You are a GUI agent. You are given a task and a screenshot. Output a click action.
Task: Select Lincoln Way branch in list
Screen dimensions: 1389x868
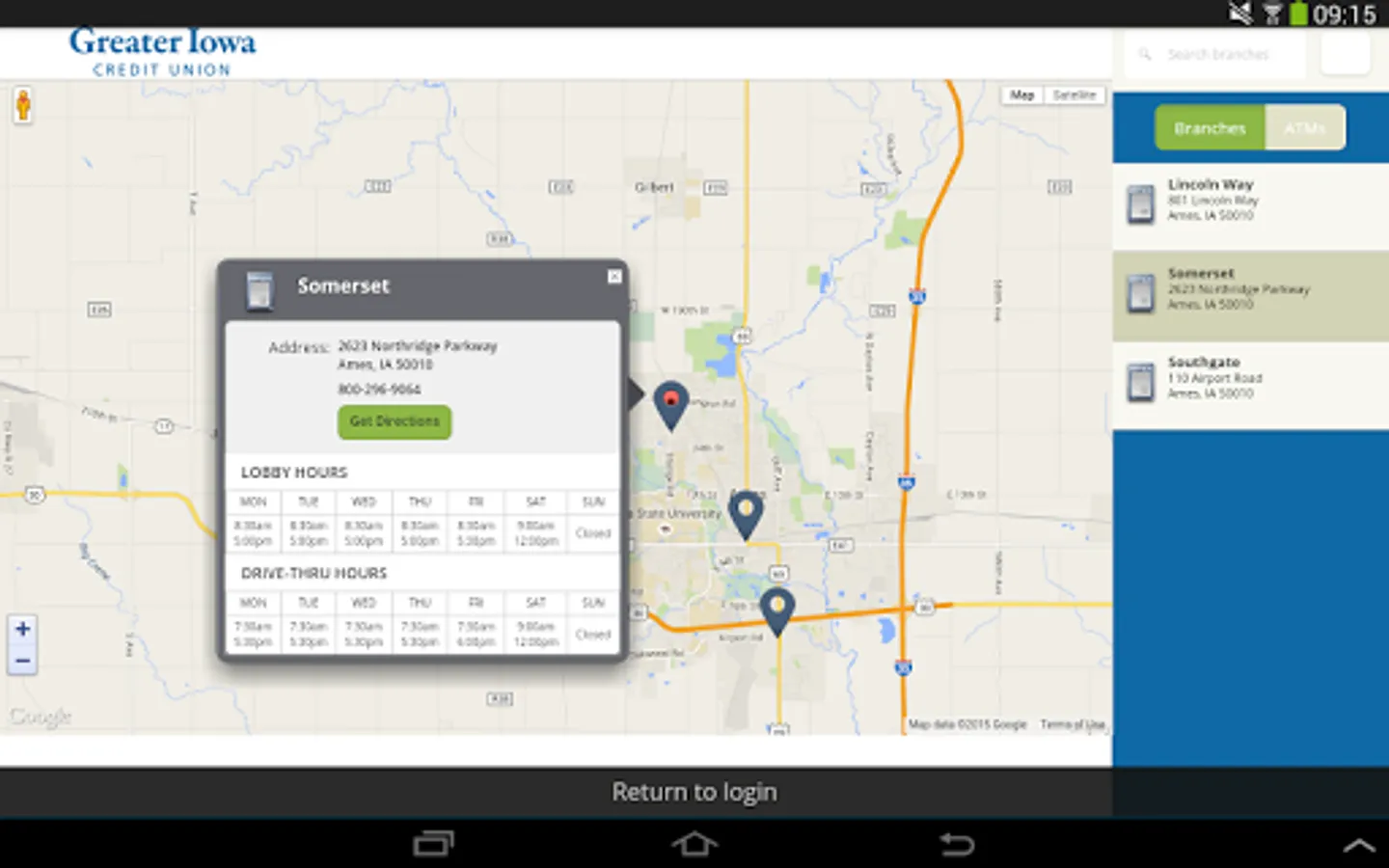click(x=1251, y=207)
